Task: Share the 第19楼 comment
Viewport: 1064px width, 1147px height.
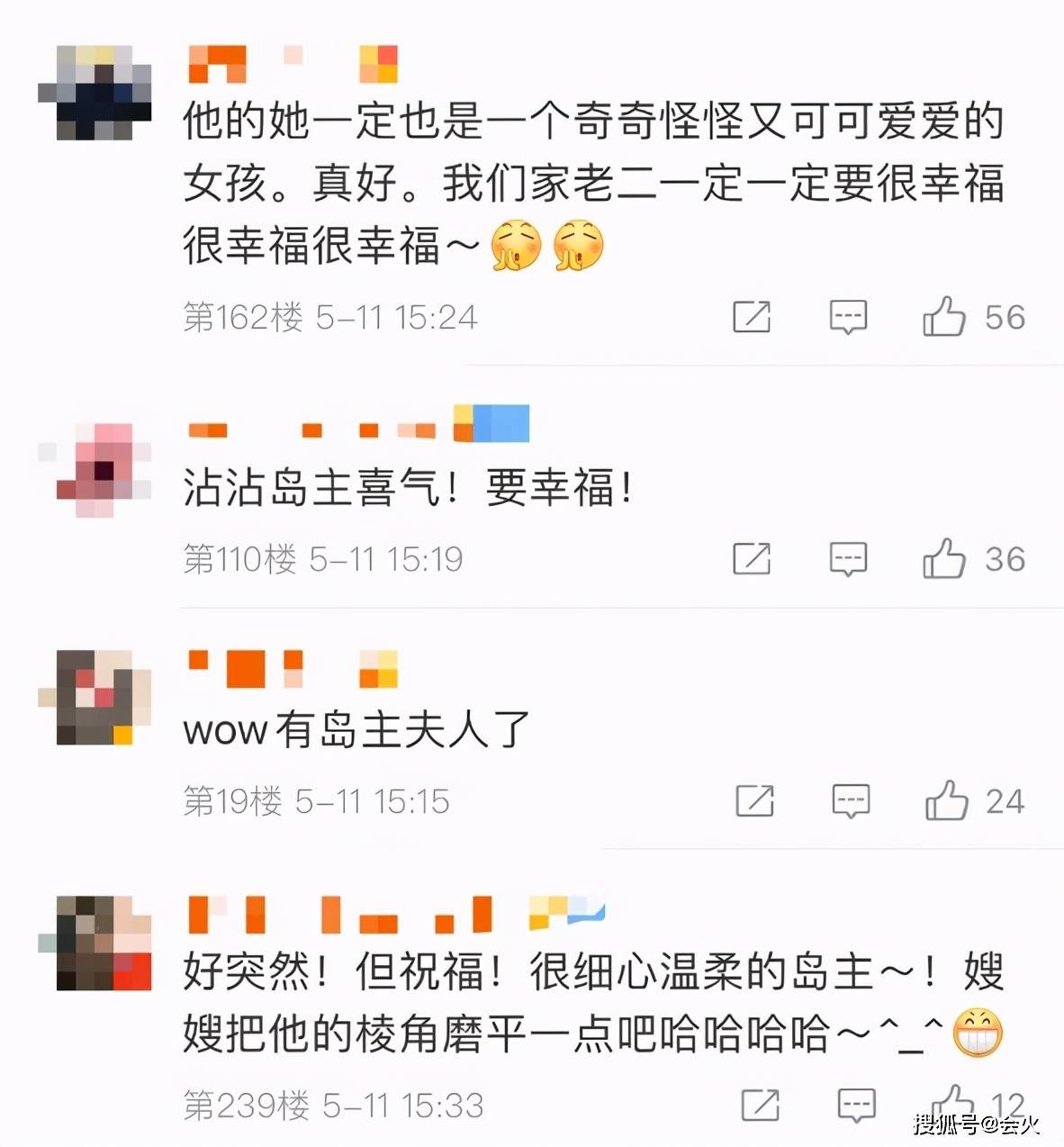Action: pyautogui.click(x=754, y=800)
